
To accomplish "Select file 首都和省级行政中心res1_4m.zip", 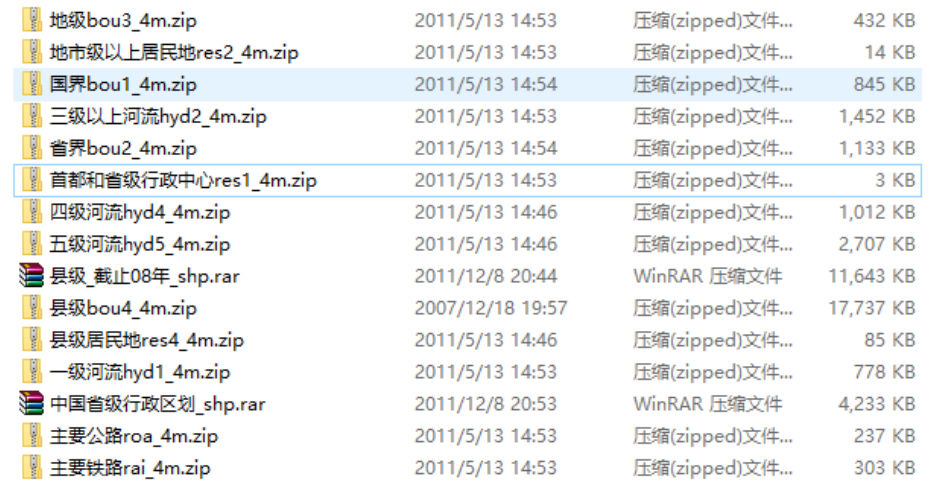I will [x=468, y=180].
